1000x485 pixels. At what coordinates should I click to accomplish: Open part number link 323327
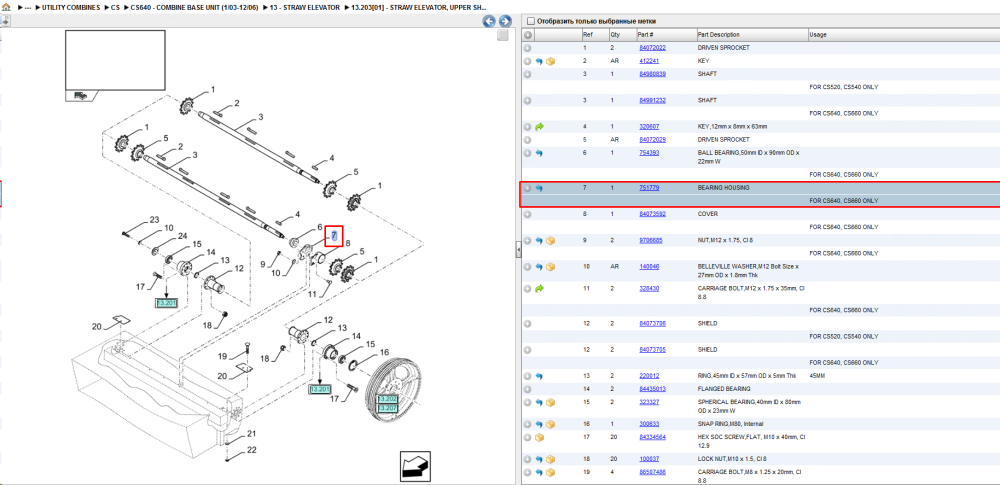(x=649, y=403)
